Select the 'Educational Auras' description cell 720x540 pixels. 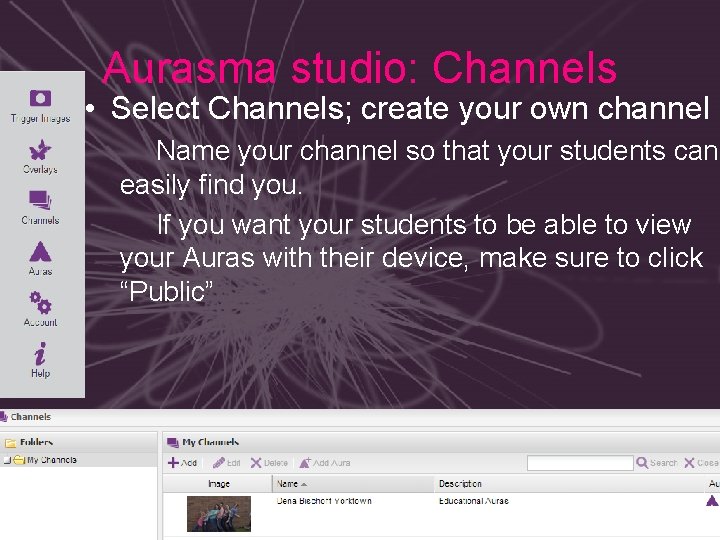[473, 501]
